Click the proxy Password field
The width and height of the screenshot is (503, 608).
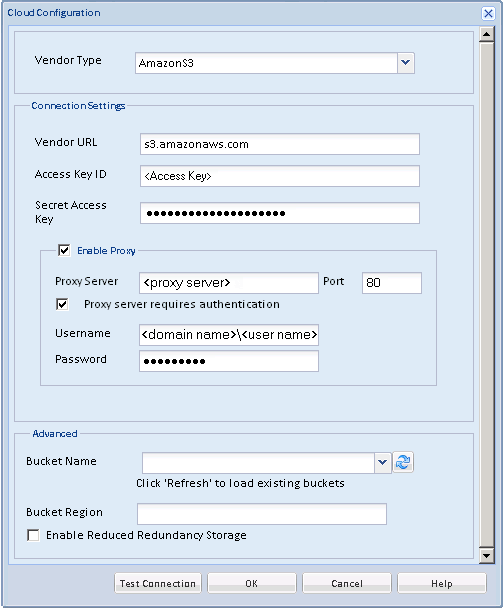tap(229, 361)
